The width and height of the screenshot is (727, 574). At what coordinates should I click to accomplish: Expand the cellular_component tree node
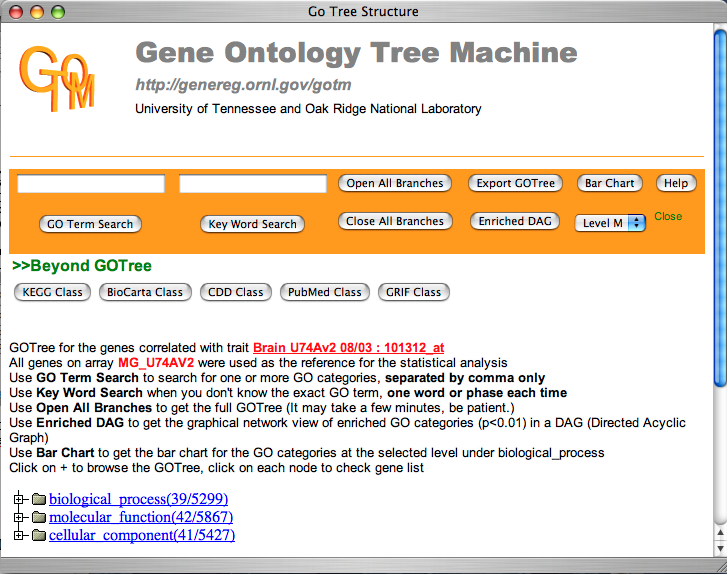(x=19, y=536)
